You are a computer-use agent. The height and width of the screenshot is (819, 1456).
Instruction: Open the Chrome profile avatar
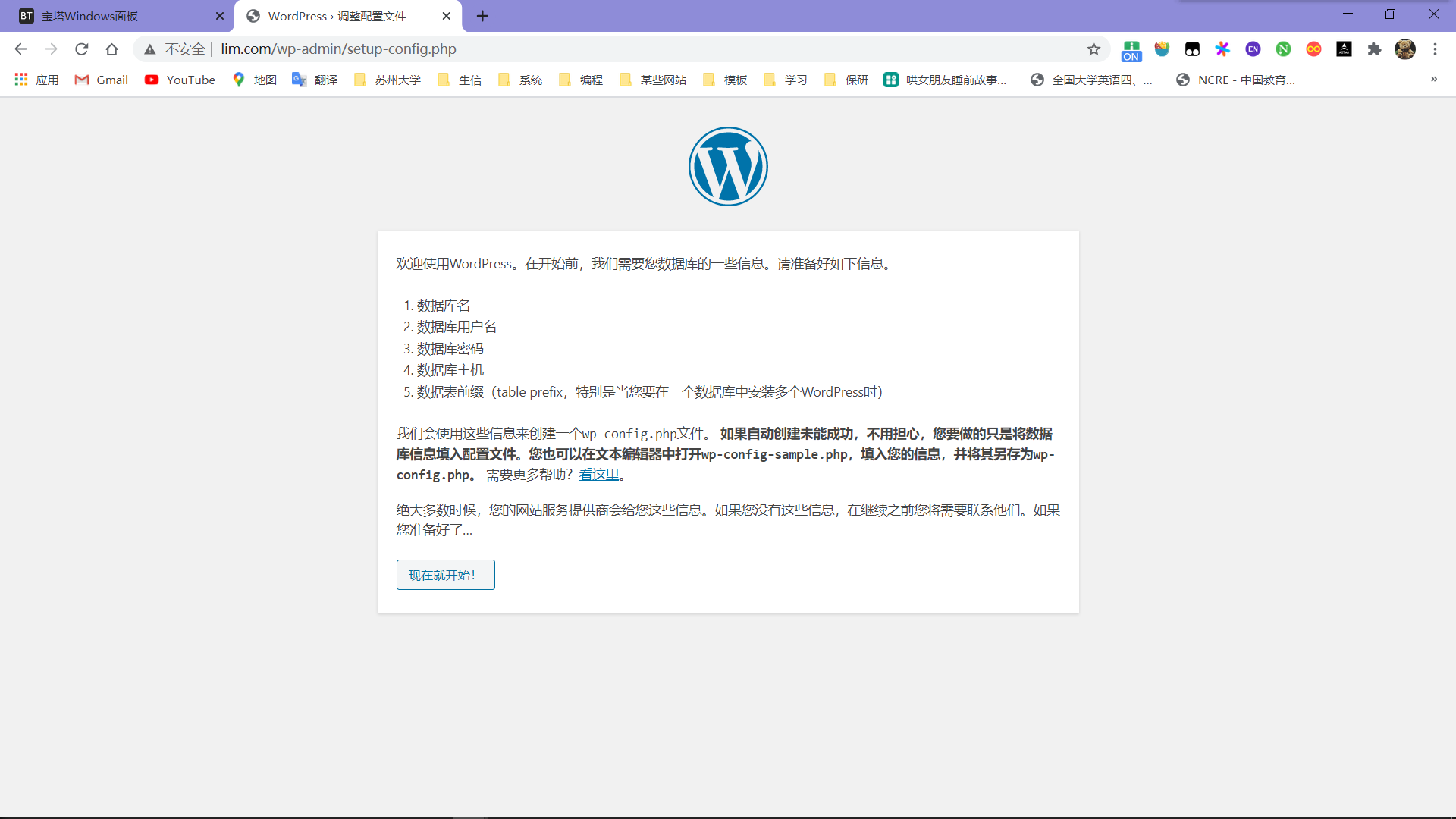point(1405,49)
